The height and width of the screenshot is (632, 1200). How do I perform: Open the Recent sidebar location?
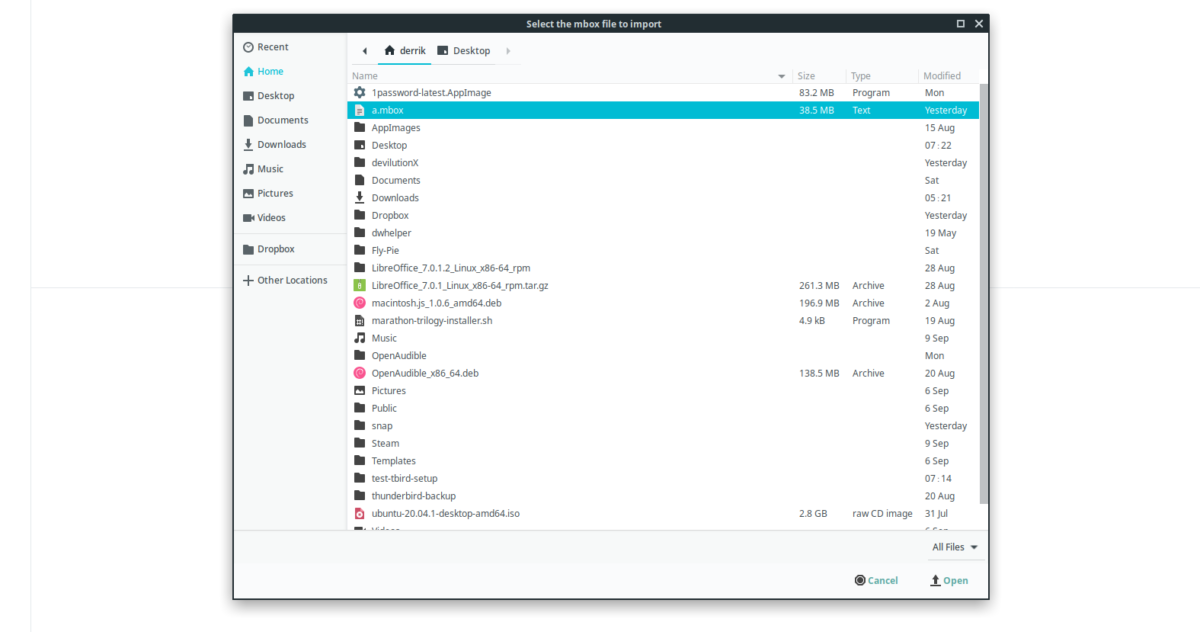point(265,47)
